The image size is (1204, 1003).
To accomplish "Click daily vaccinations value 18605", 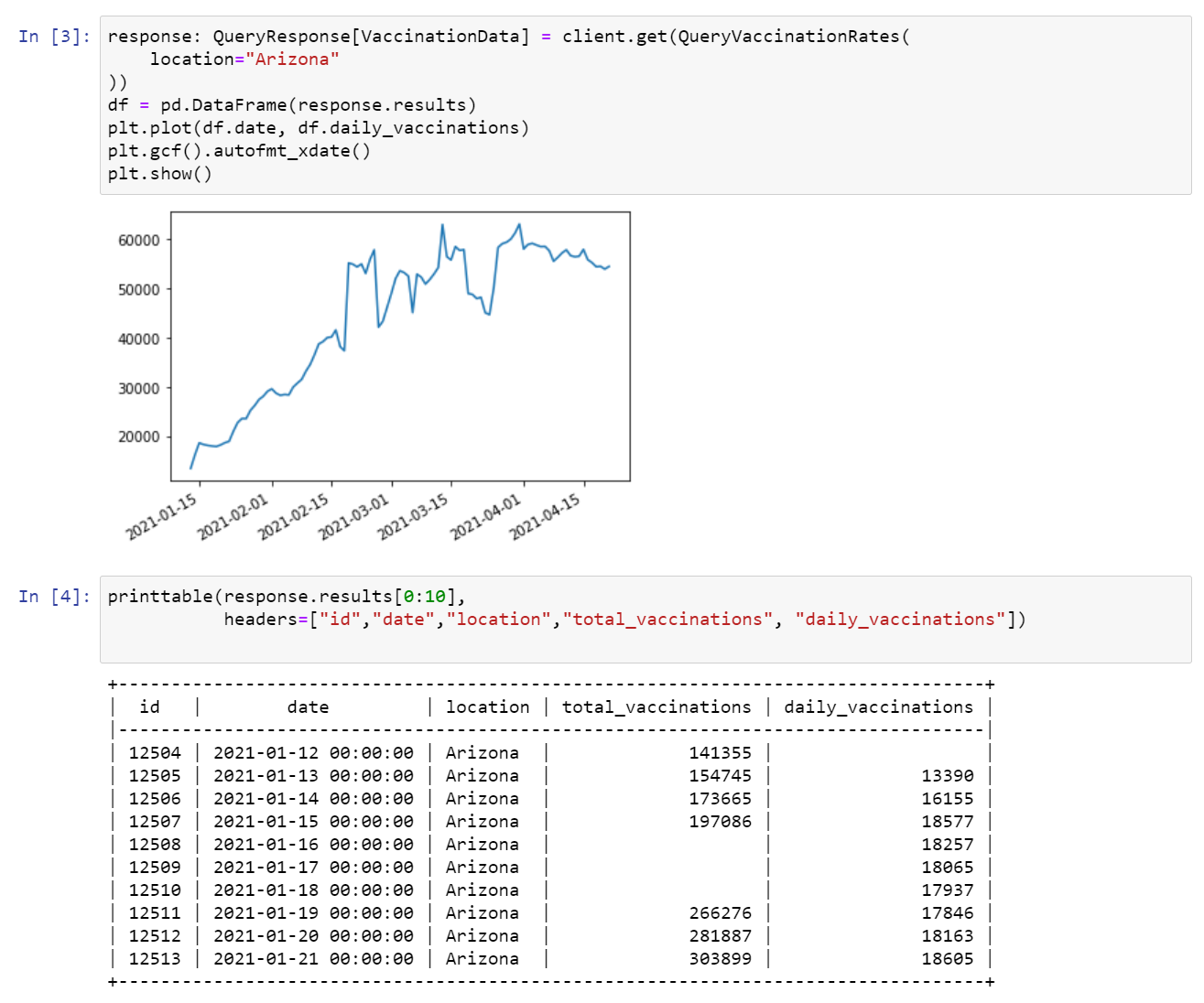I will point(948,959).
